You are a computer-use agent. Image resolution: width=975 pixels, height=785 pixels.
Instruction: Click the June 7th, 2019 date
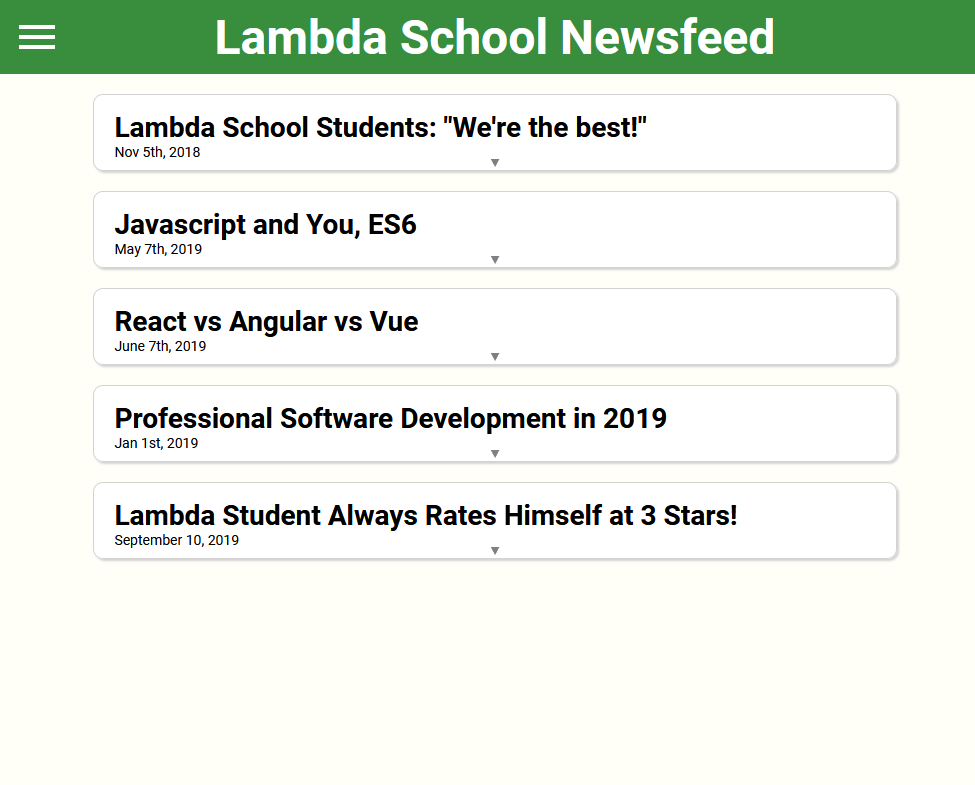(160, 346)
